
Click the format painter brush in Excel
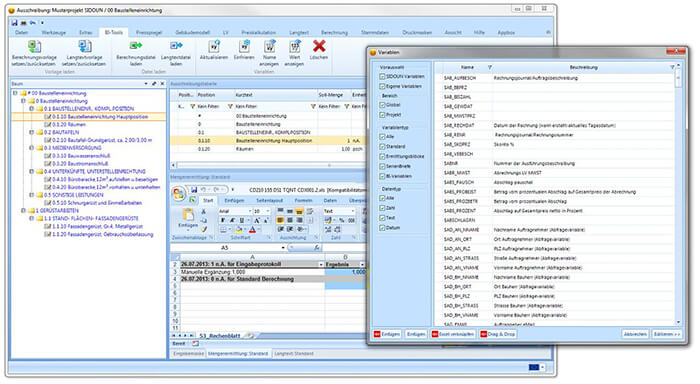tap(204, 229)
